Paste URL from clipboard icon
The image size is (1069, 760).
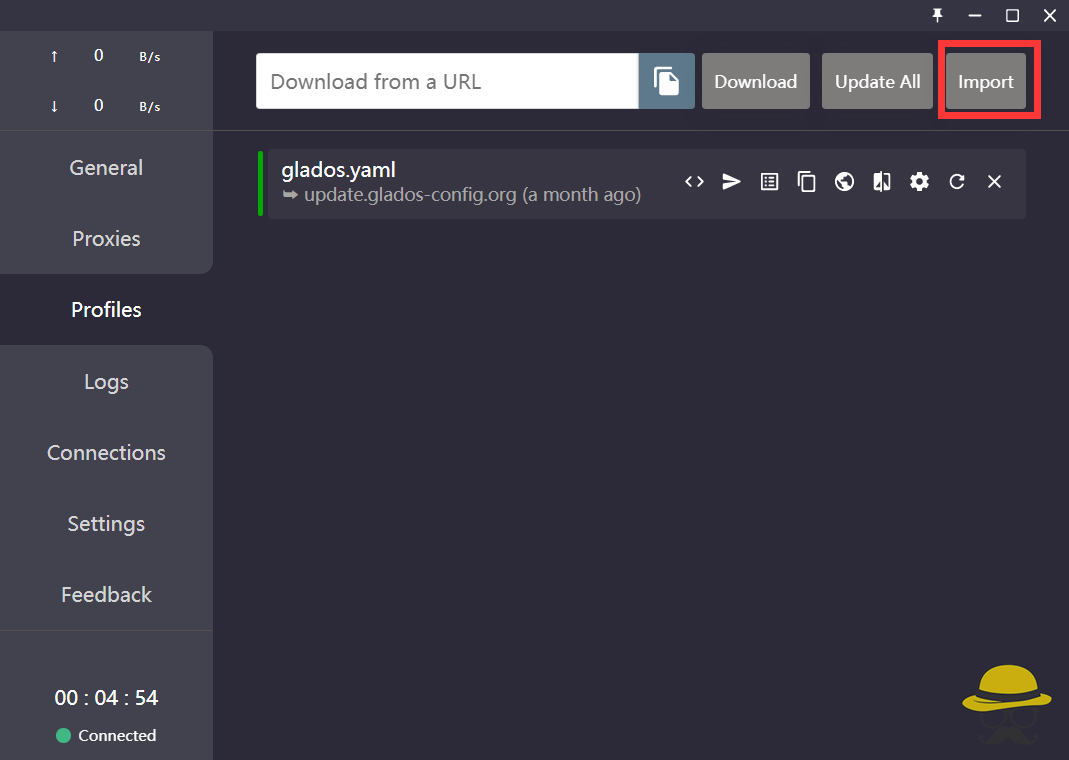666,81
